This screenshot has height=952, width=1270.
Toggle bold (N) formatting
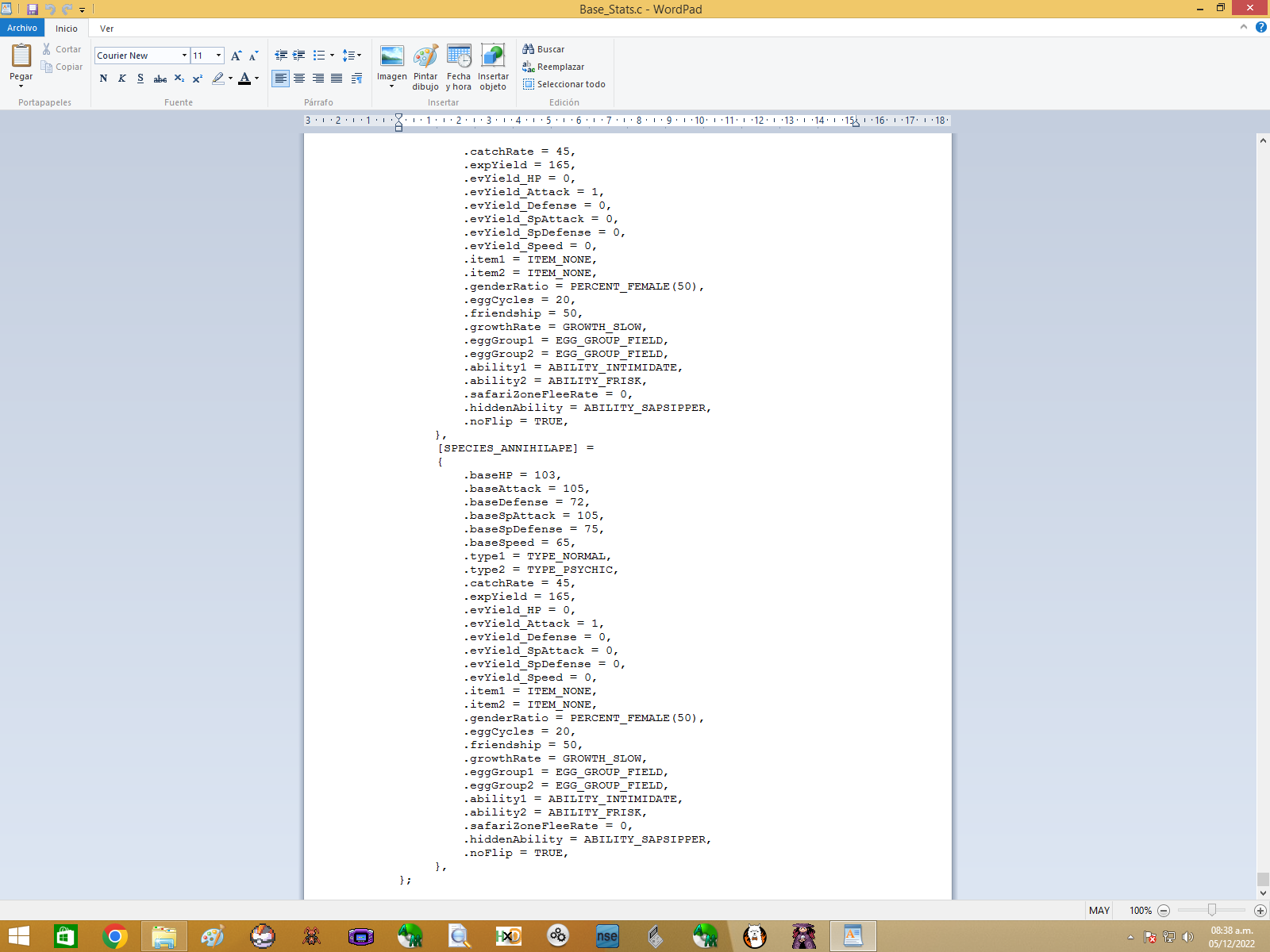click(x=103, y=79)
